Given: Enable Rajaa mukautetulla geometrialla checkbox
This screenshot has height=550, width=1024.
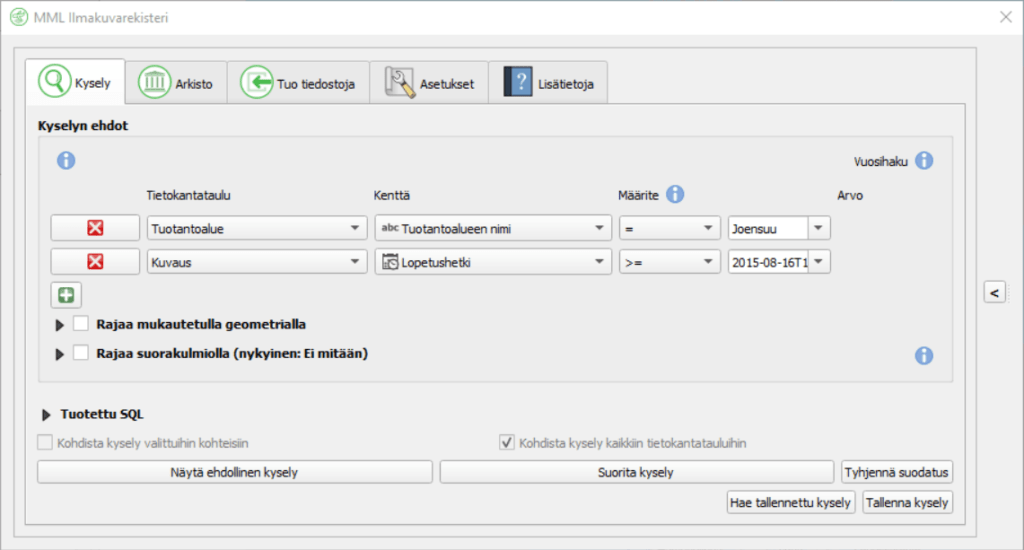Looking at the screenshot, I should click(81, 324).
